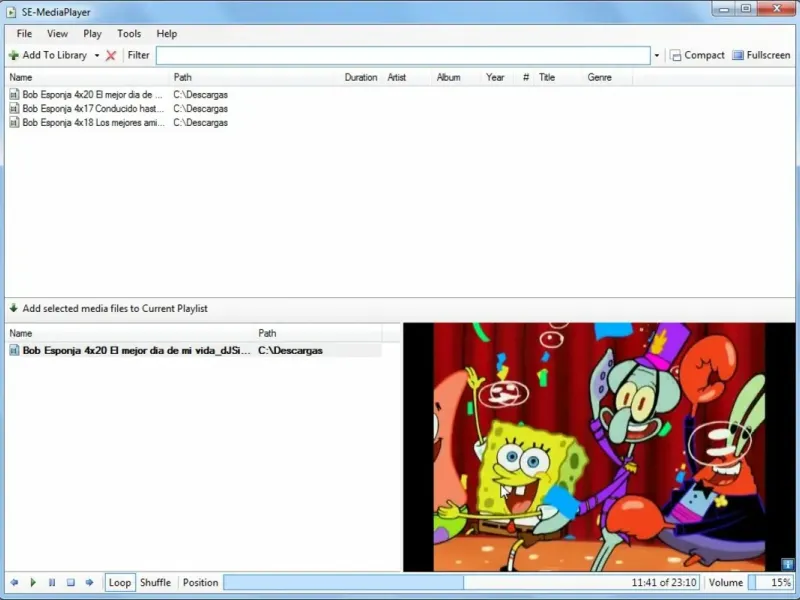The image size is (800, 600).
Task: Click C:\Descargas path in the playlist row
Action: click(x=290, y=351)
